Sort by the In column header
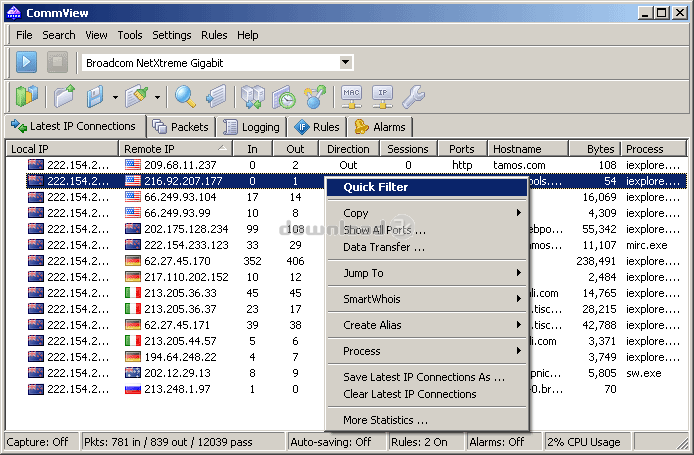 tap(253, 149)
